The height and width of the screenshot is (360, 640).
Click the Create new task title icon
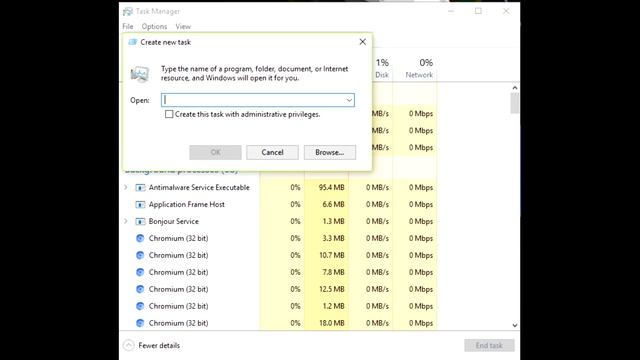pos(133,42)
